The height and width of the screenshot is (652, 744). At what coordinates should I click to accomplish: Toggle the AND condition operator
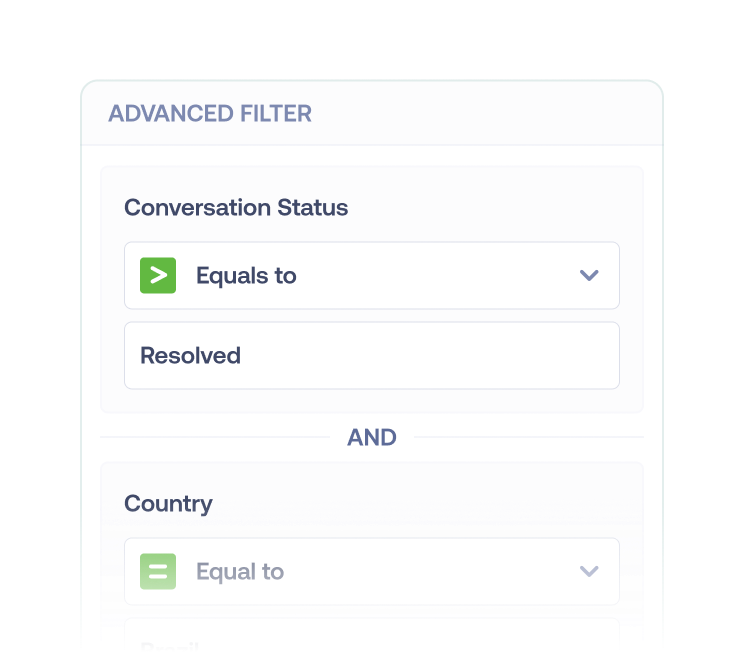tap(372, 437)
